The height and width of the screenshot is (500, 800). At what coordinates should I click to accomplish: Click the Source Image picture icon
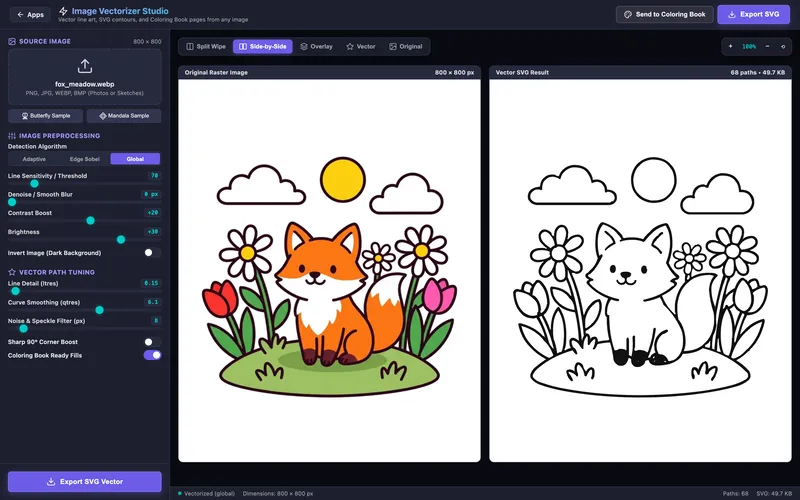pos(12,41)
